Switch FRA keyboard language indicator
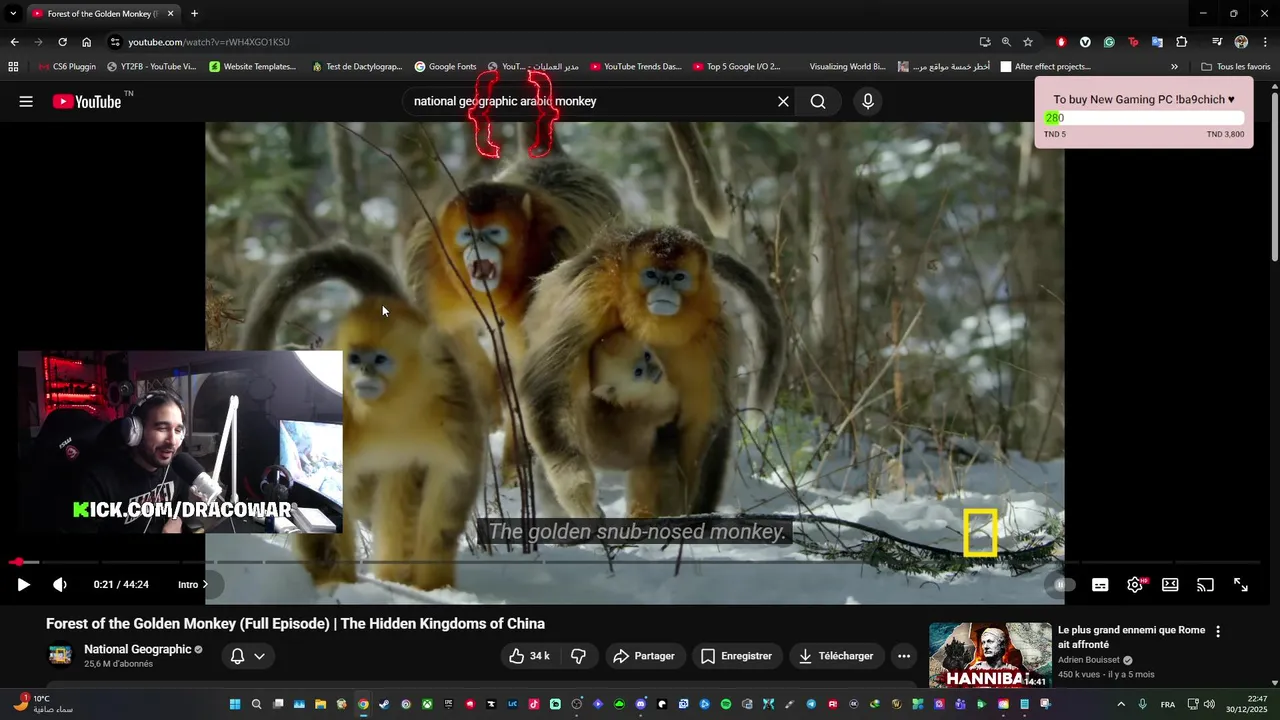Screen dimensions: 1280x720 tap(1167, 704)
